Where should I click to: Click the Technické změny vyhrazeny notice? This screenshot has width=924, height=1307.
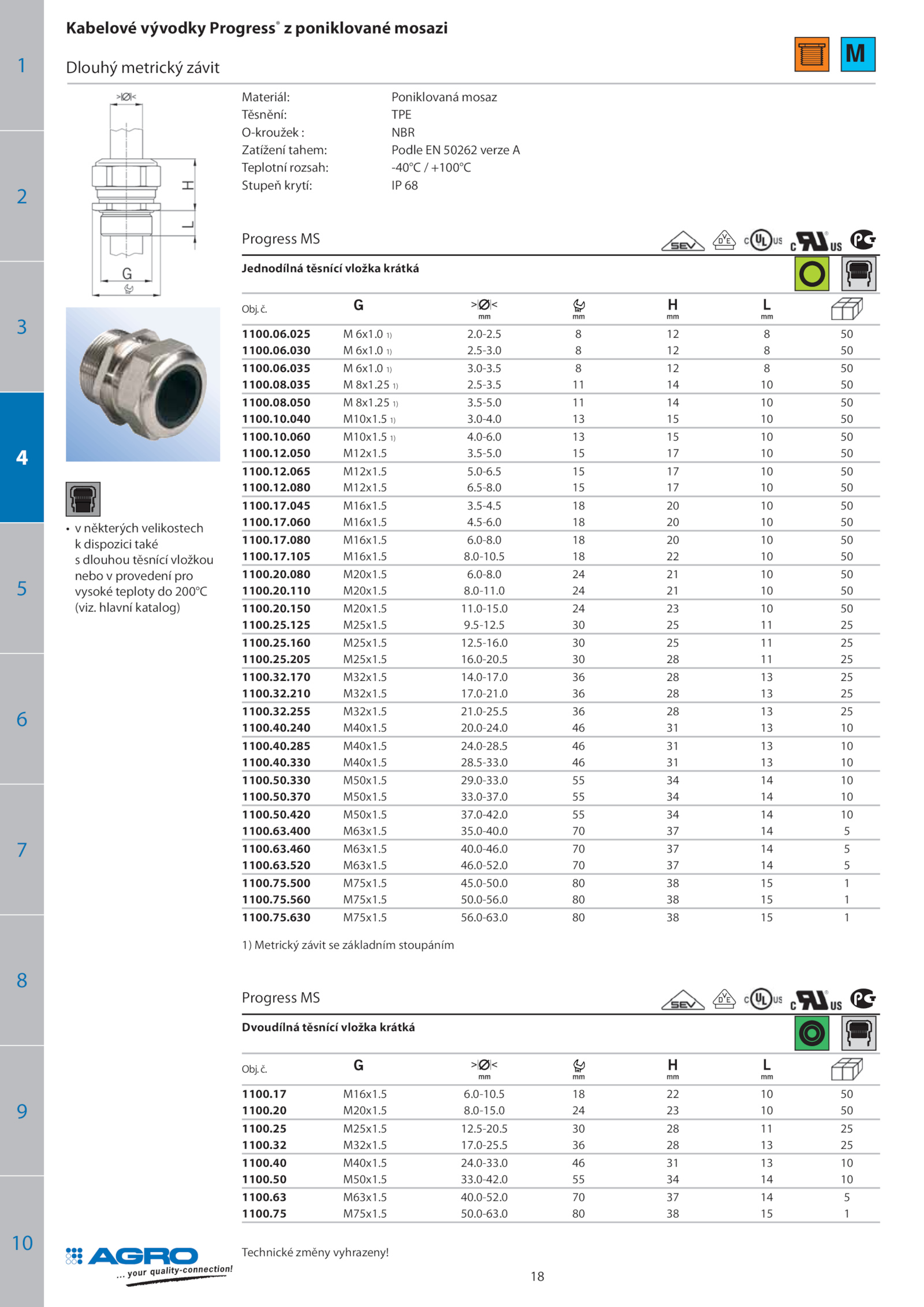pos(315,1252)
